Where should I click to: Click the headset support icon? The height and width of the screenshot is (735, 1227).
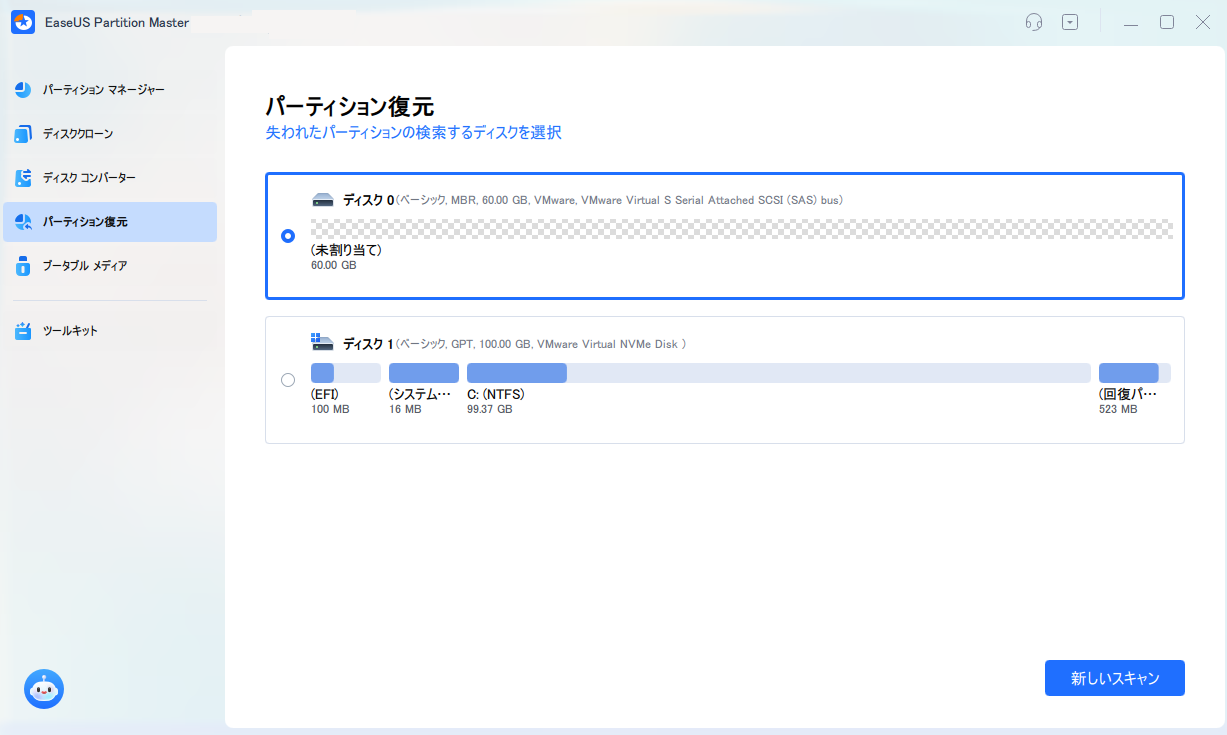1033,21
